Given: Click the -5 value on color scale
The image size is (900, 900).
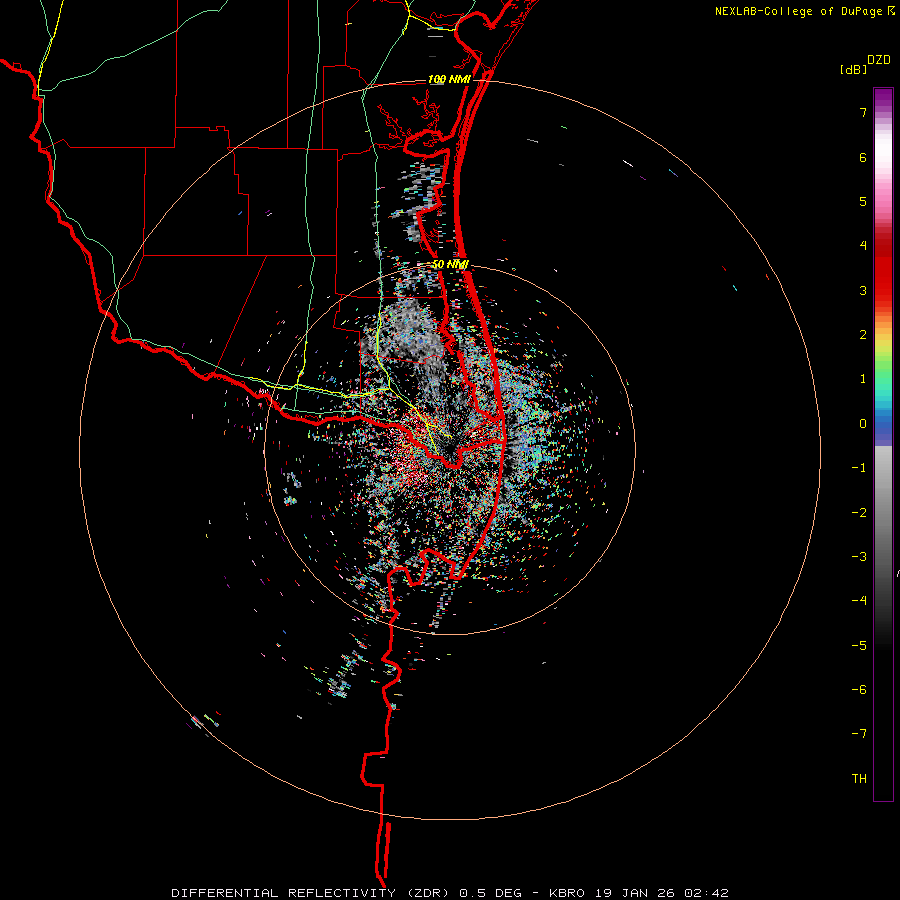Looking at the screenshot, I should pos(859,645).
